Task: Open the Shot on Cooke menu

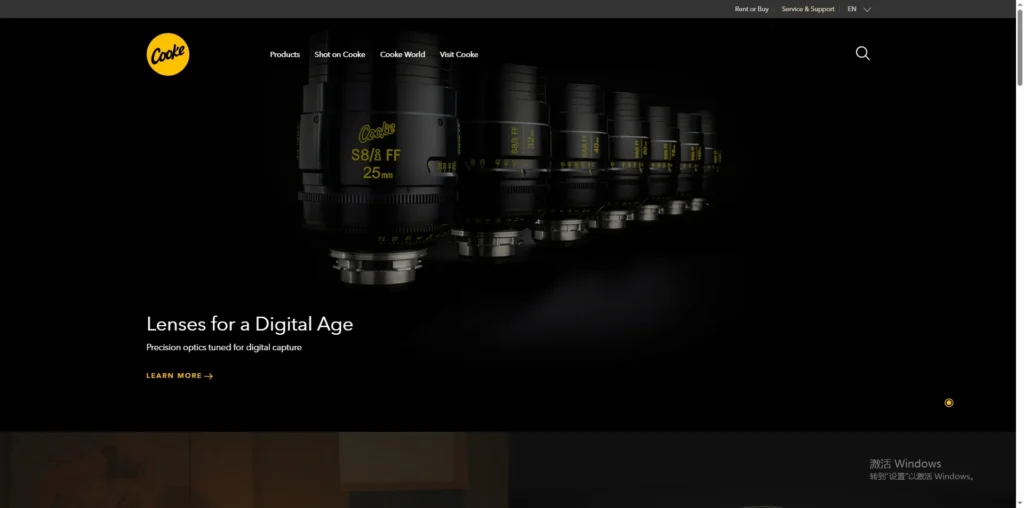Action: tap(339, 54)
